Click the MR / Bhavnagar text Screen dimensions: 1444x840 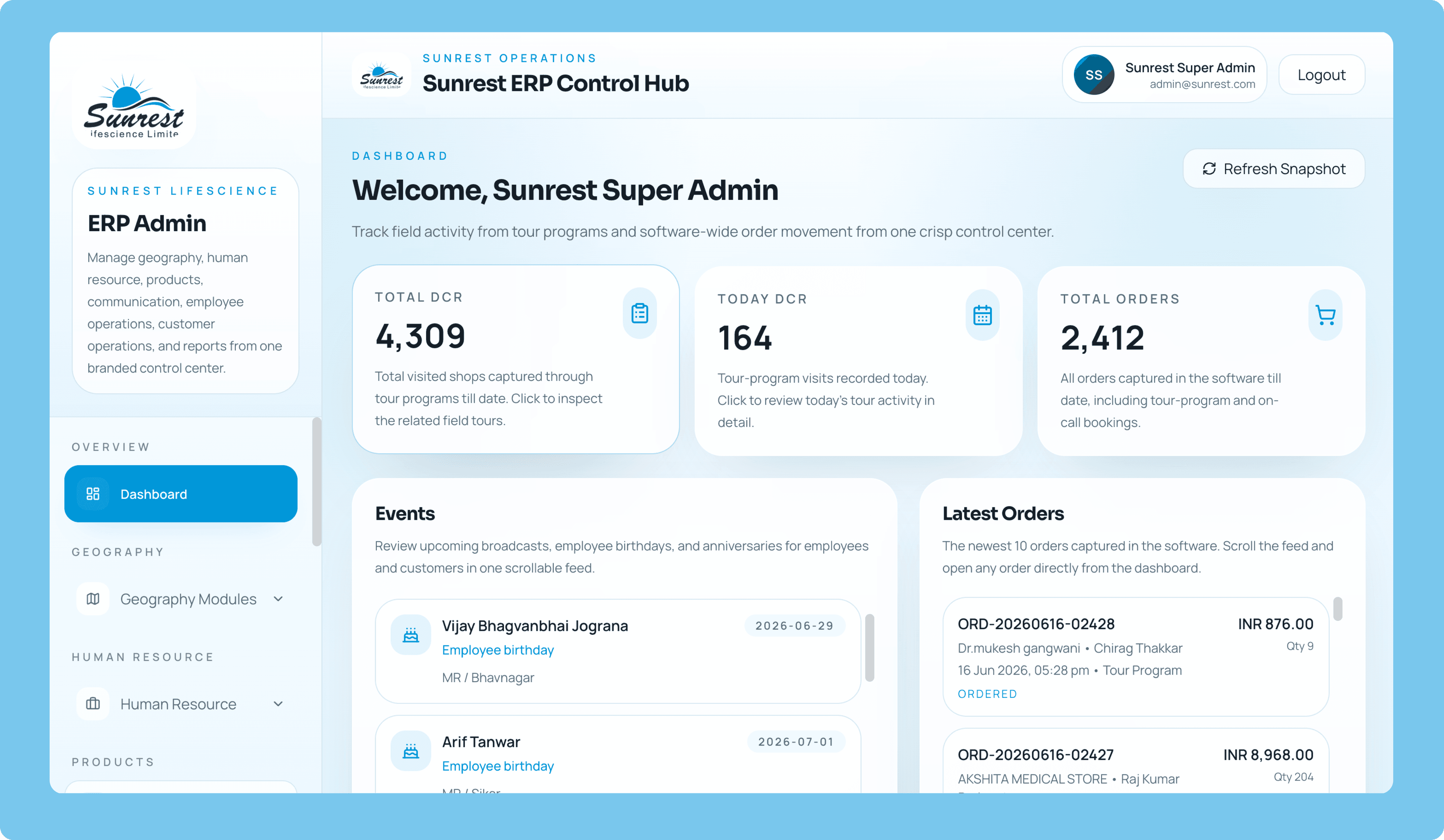coord(488,677)
